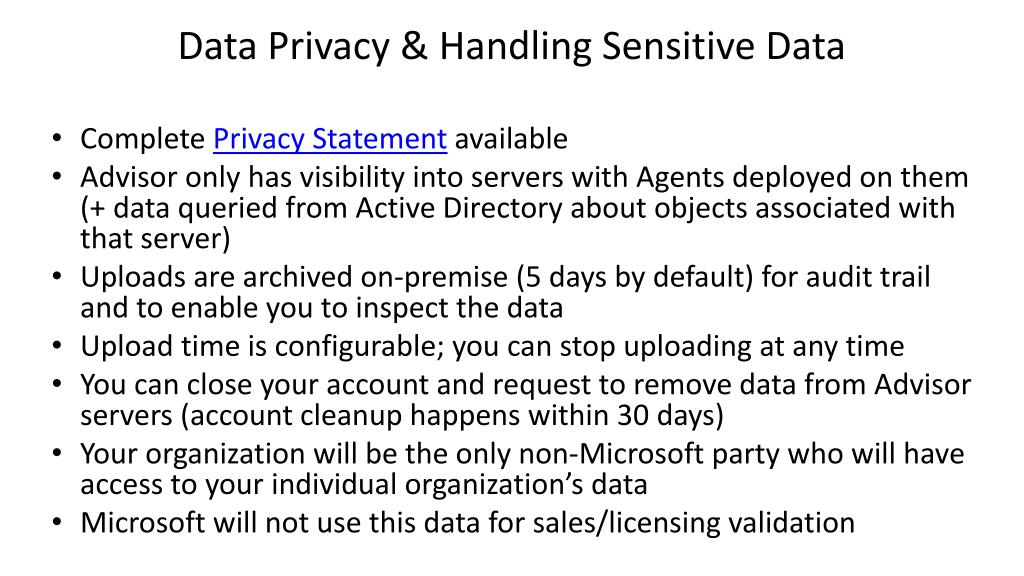Viewport: 1024px width, 576px height.
Task: Select the bullet dot before Complete Privacy Statement
Action: click(57, 138)
